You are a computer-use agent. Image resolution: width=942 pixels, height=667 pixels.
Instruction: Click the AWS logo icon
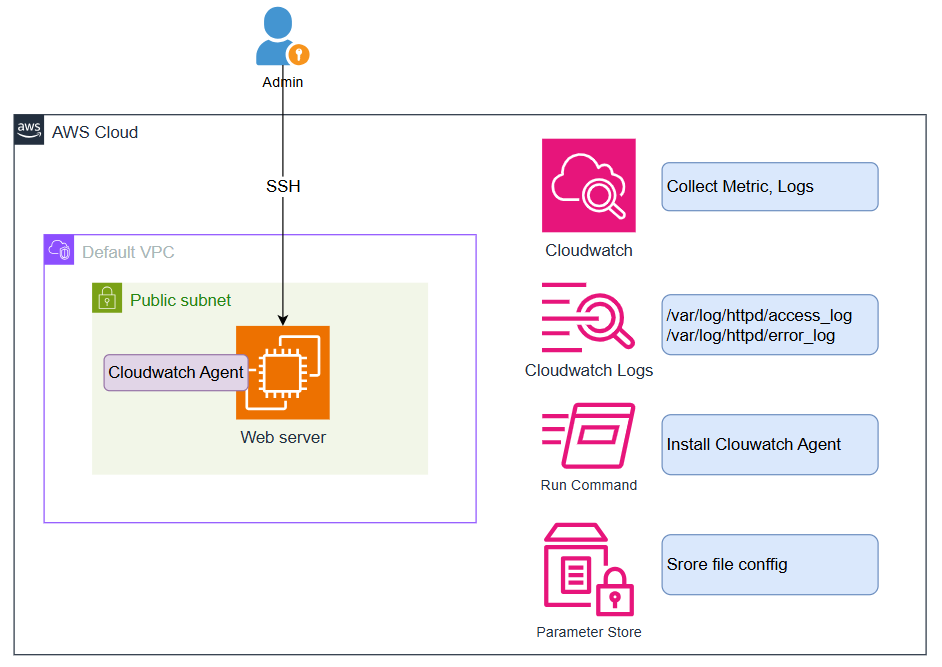(x=29, y=130)
